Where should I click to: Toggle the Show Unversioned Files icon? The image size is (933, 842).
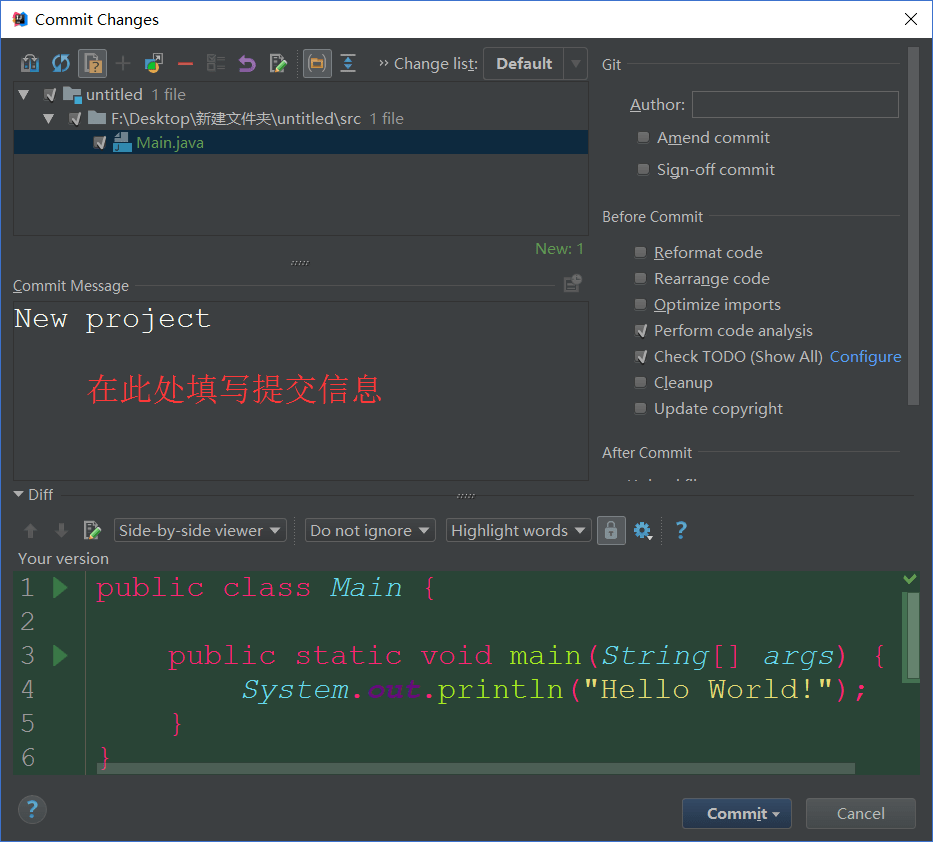pyautogui.click(x=92, y=64)
